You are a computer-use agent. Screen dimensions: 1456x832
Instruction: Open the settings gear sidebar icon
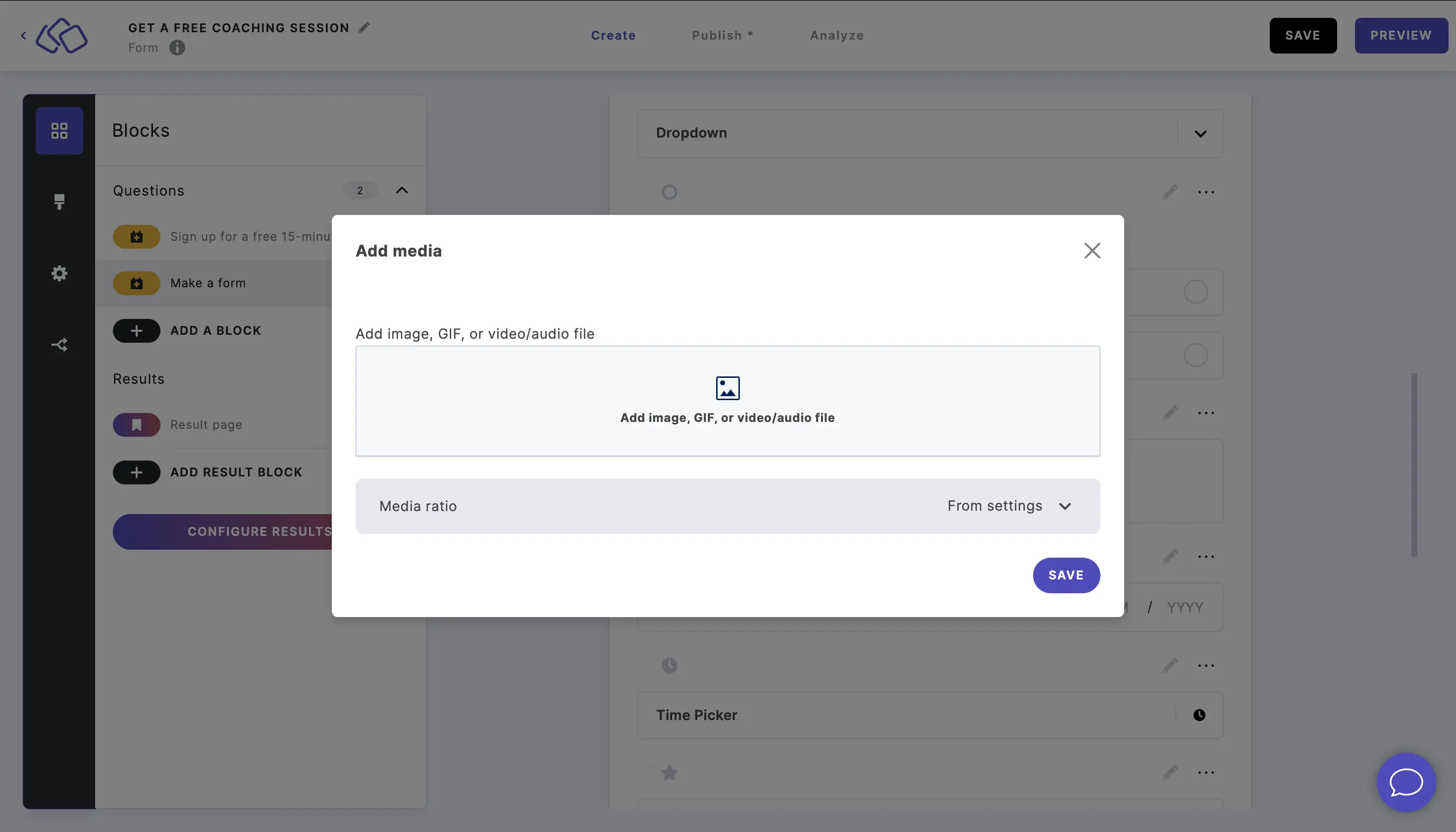click(59, 273)
